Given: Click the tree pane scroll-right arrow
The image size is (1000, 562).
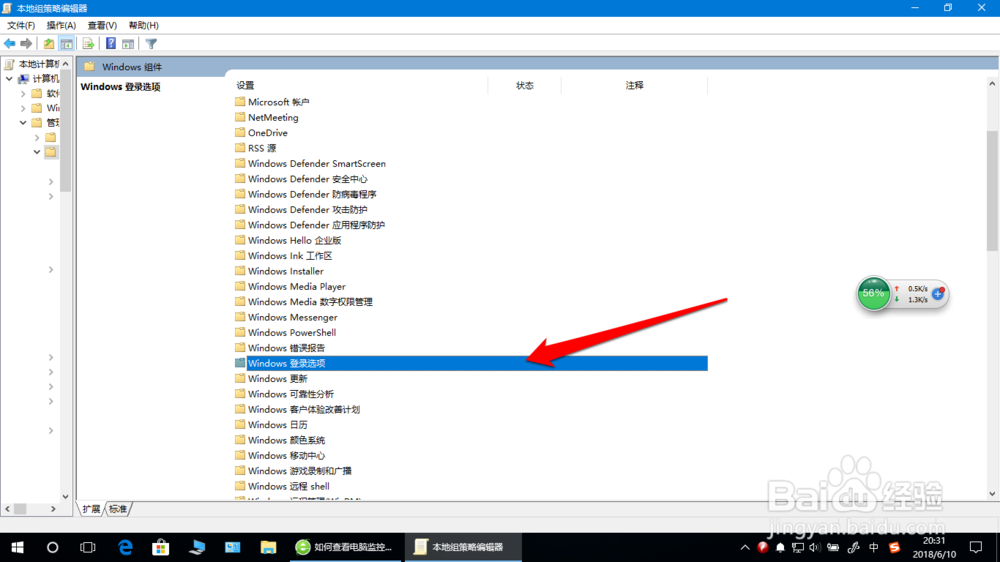Looking at the screenshot, I should point(53,509).
